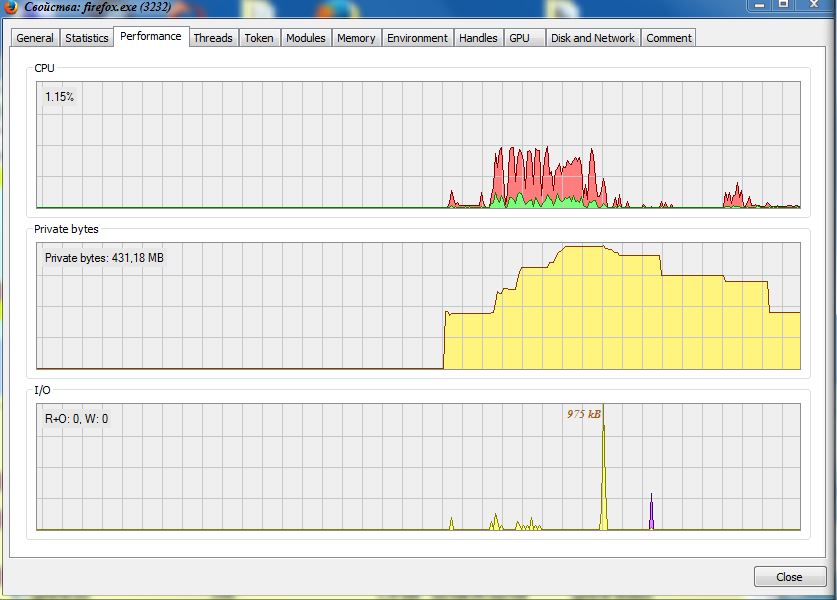Maximize the firefox.exe properties window
Image resolution: width=837 pixels, height=600 pixels.
click(784, 5)
